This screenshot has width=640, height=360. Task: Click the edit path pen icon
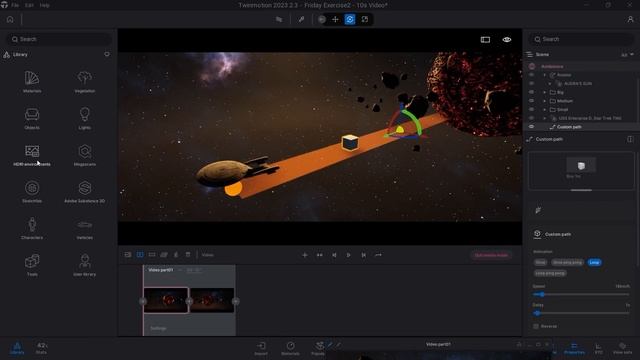[538, 210]
